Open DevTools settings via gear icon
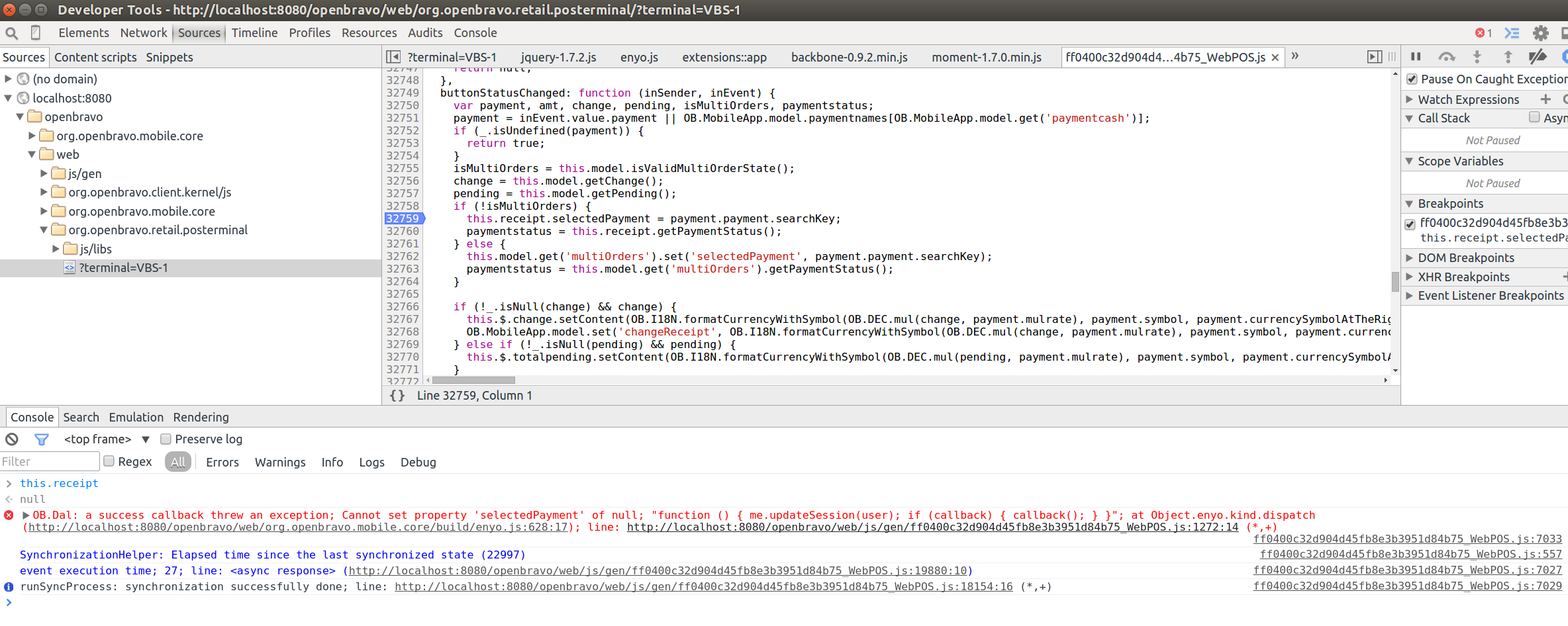 pos(1541,33)
